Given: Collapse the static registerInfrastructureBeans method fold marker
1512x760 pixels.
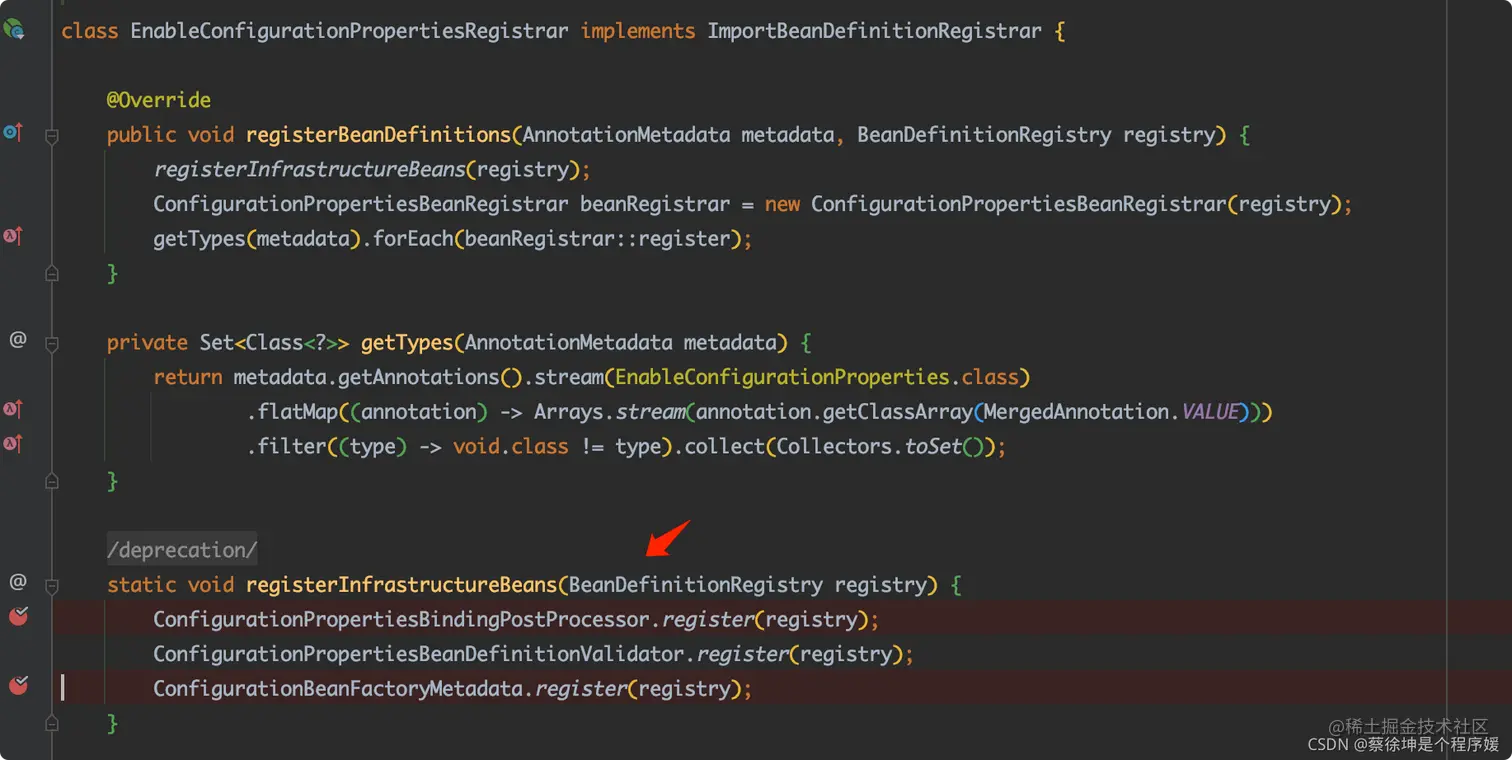Looking at the screenshot, I should (x=52, y=585).
